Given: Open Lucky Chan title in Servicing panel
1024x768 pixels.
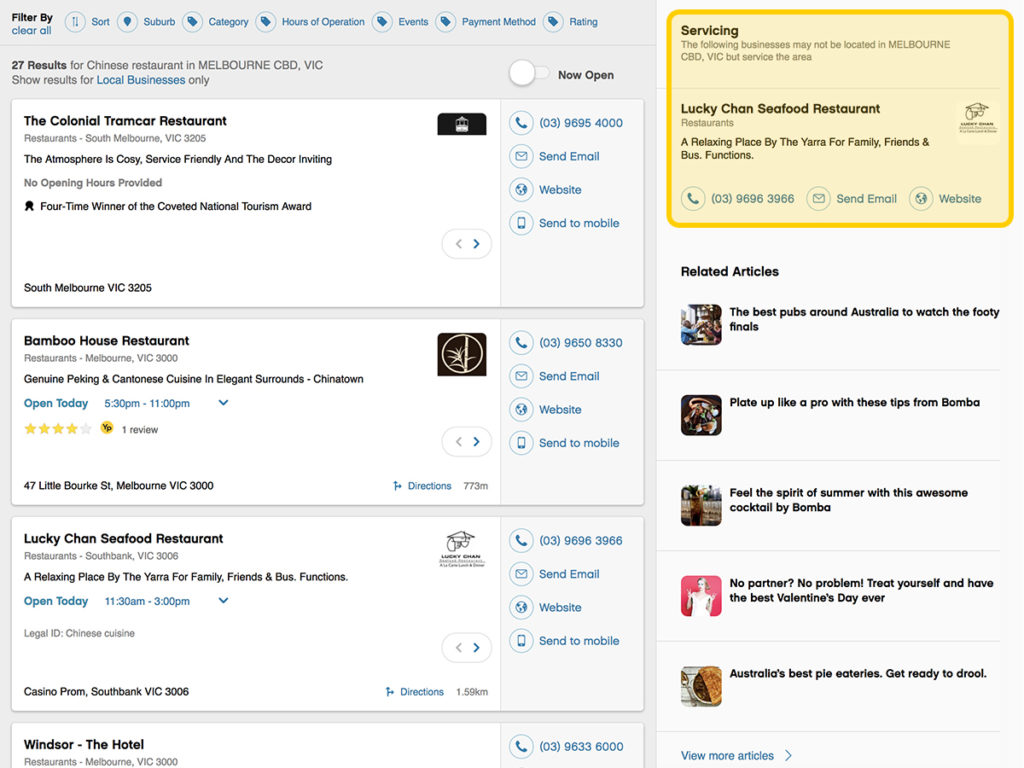Looking at the screenshot, I should point(780,109).
